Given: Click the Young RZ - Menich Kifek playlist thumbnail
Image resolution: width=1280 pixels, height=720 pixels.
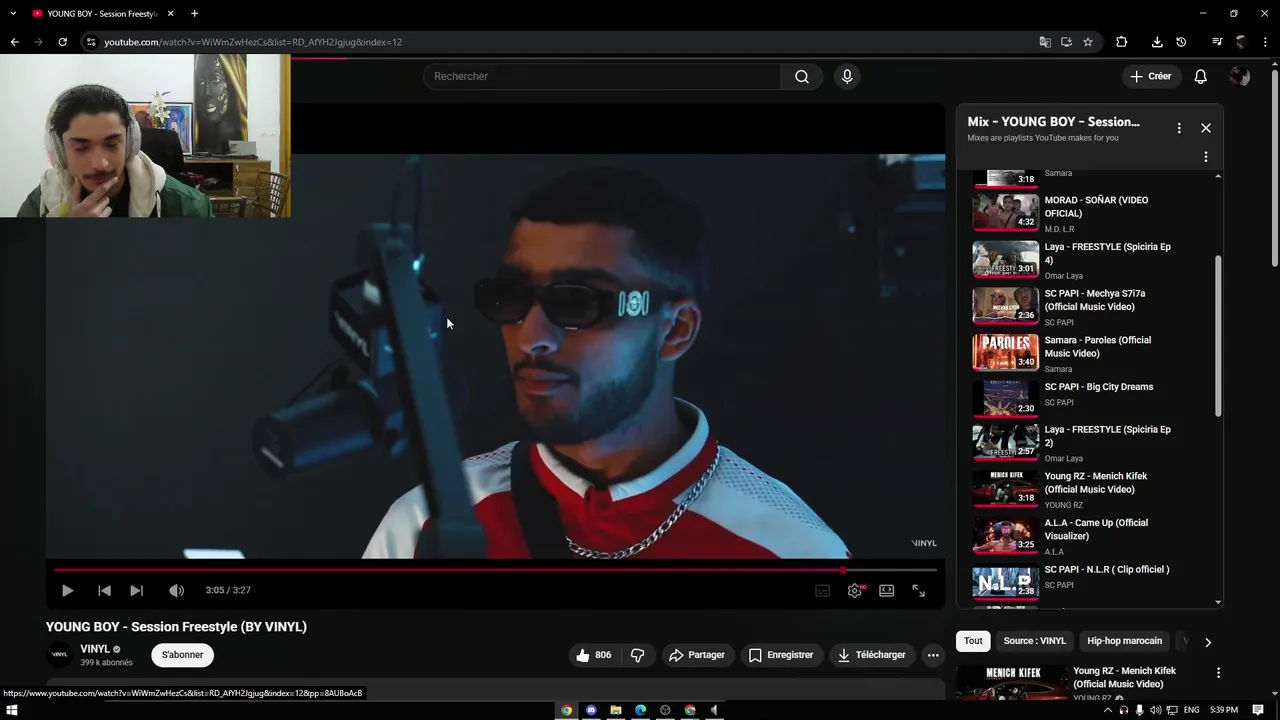Looking at the screenshot, I should coord(1006,488).
